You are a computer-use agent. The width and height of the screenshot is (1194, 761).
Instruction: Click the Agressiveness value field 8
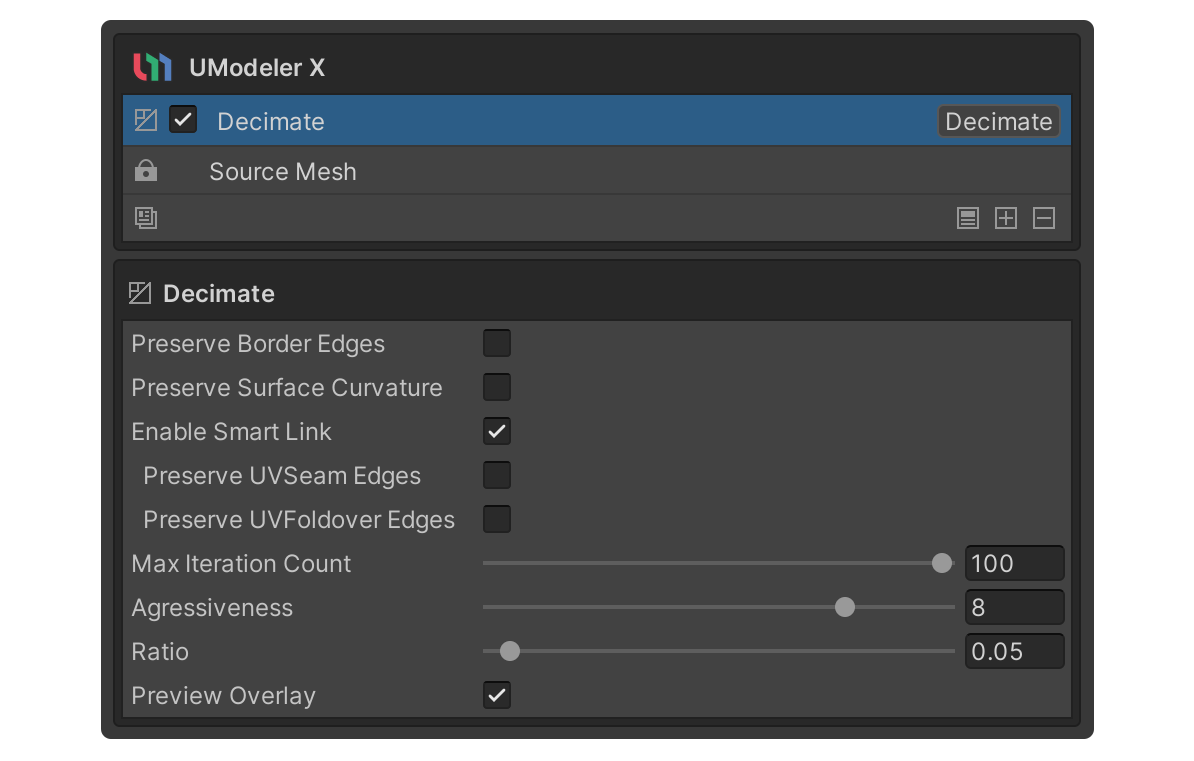[x=1014, y=607]
